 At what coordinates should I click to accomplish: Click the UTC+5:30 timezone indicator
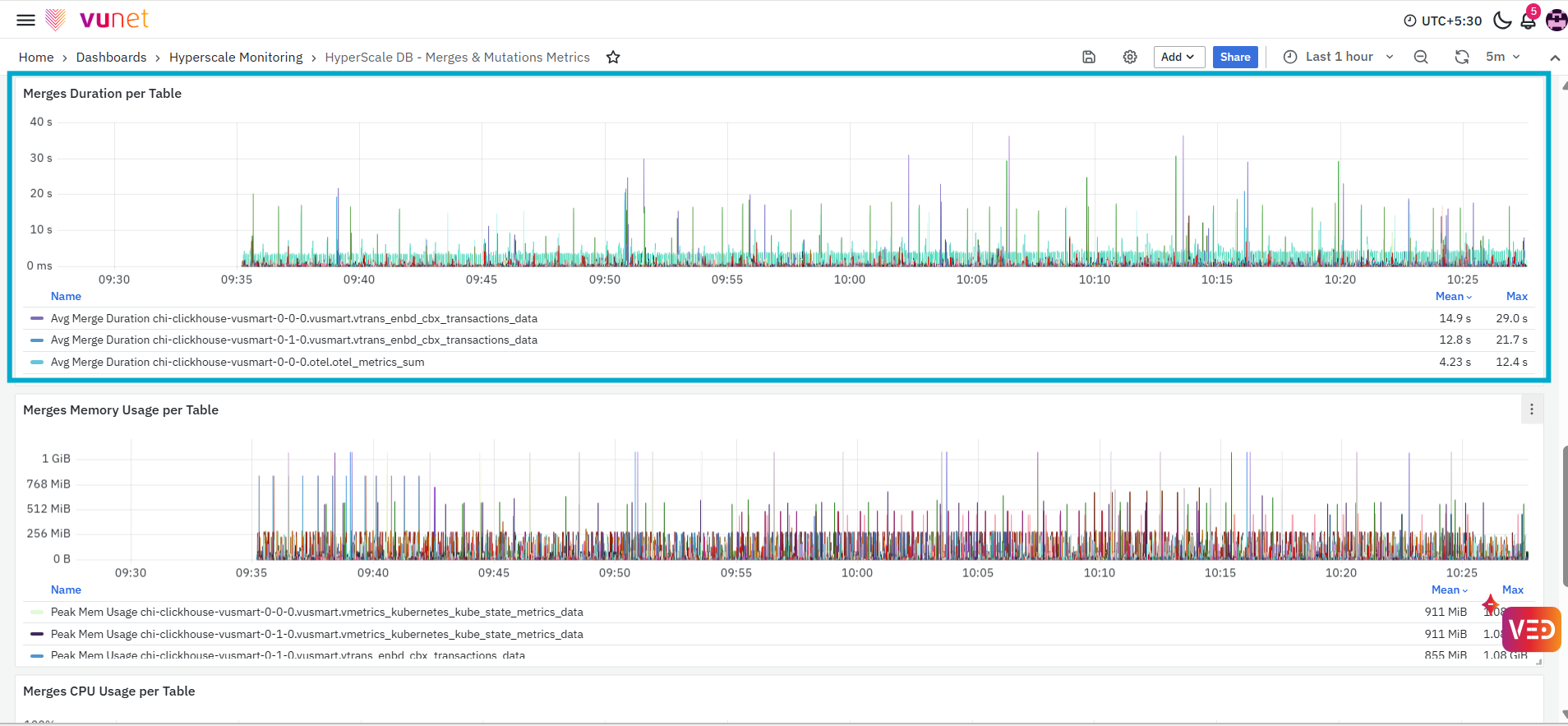tap(1443, 21)
